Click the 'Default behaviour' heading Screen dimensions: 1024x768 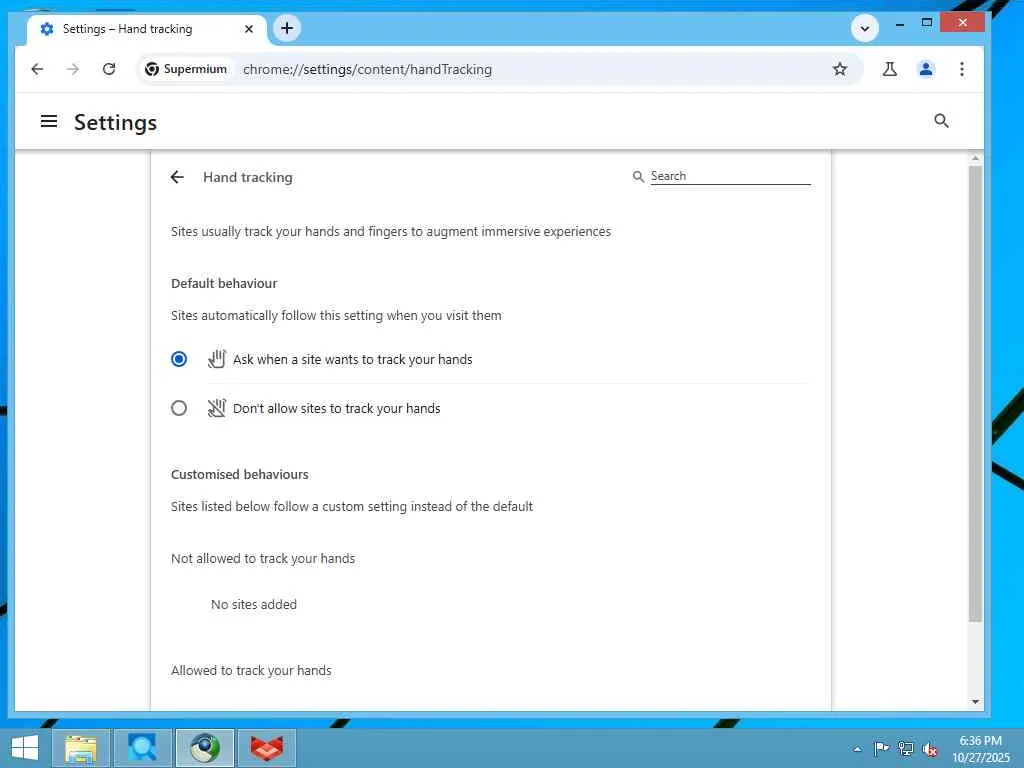[x=224, y=283]
